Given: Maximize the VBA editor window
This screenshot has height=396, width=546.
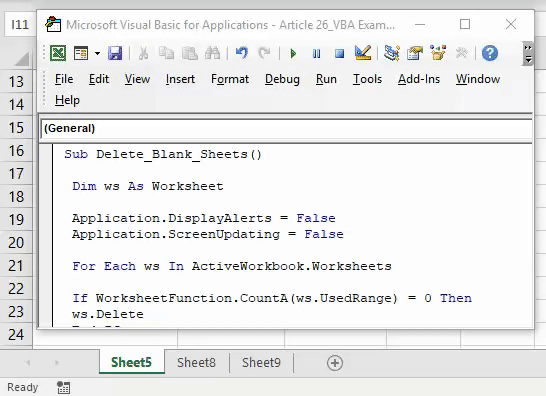Looking at the screenshot, I should (x=465, y=24).
